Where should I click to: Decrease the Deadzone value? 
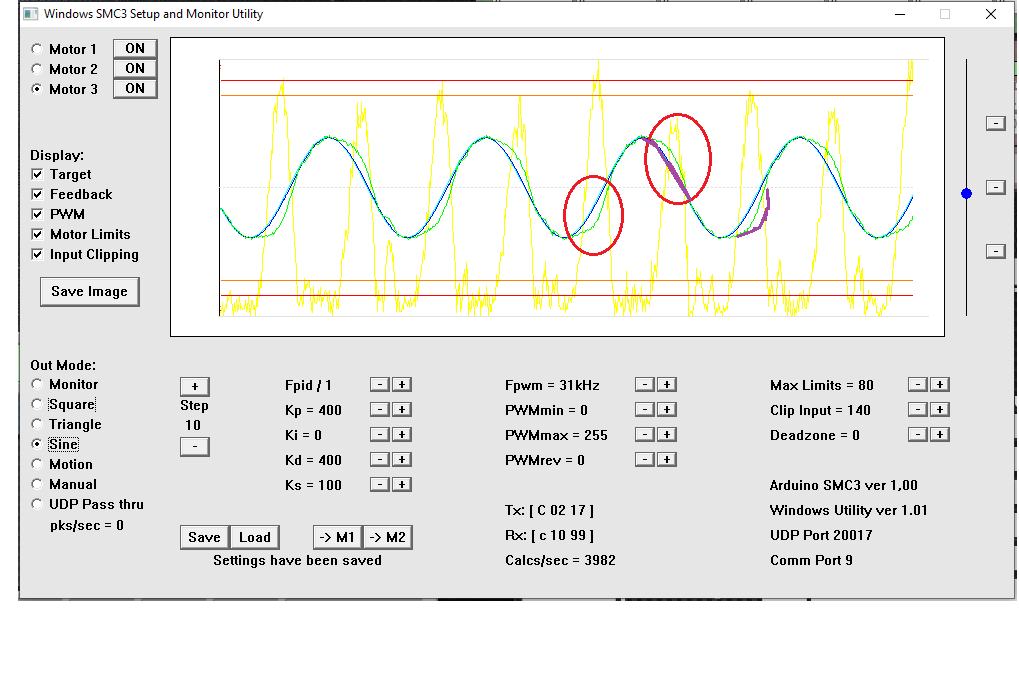coord(918,434)
